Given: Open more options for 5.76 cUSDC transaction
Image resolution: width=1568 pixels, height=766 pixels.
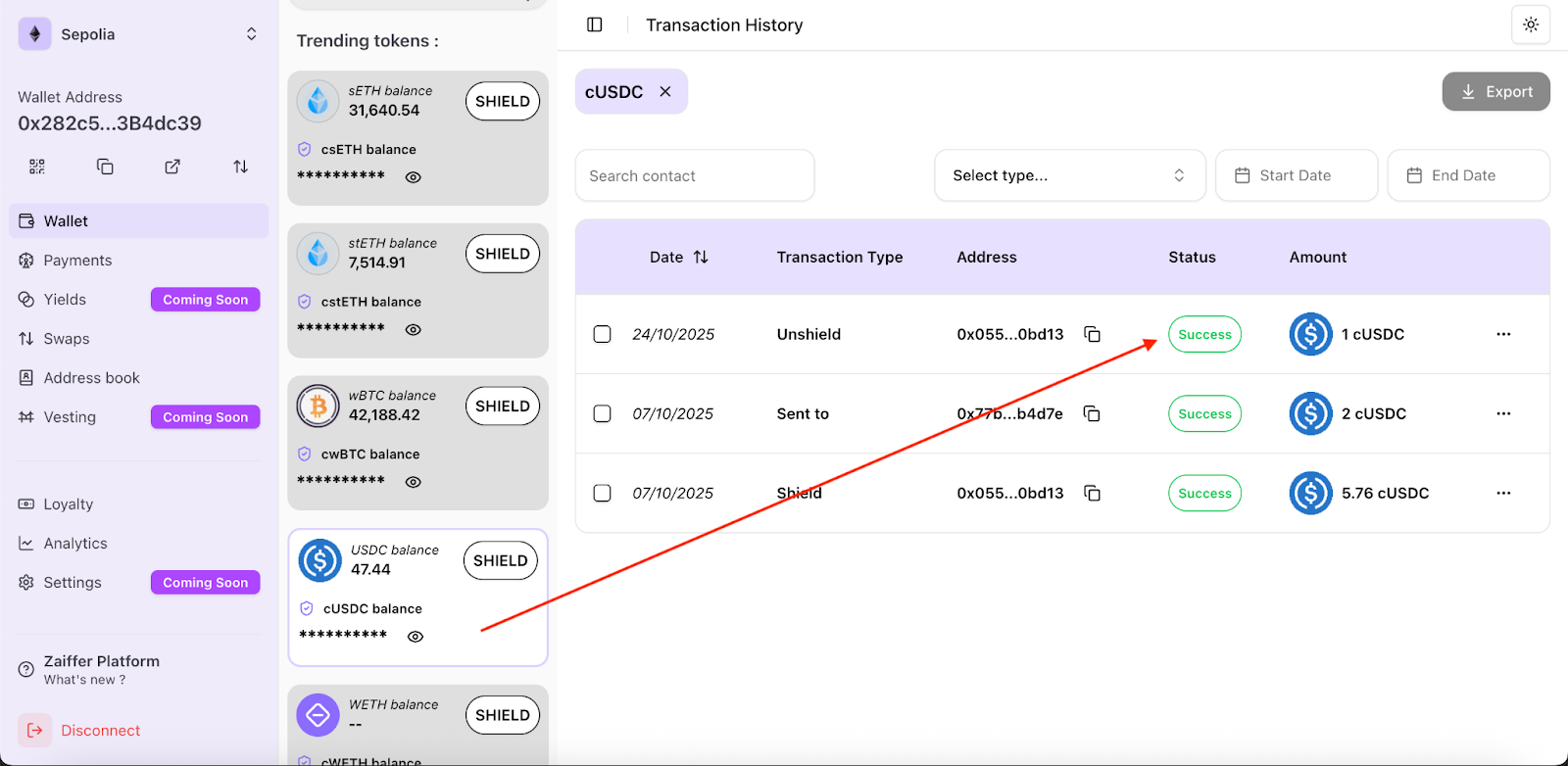Looking at the screenshot, I should (x=1503, y=493).
